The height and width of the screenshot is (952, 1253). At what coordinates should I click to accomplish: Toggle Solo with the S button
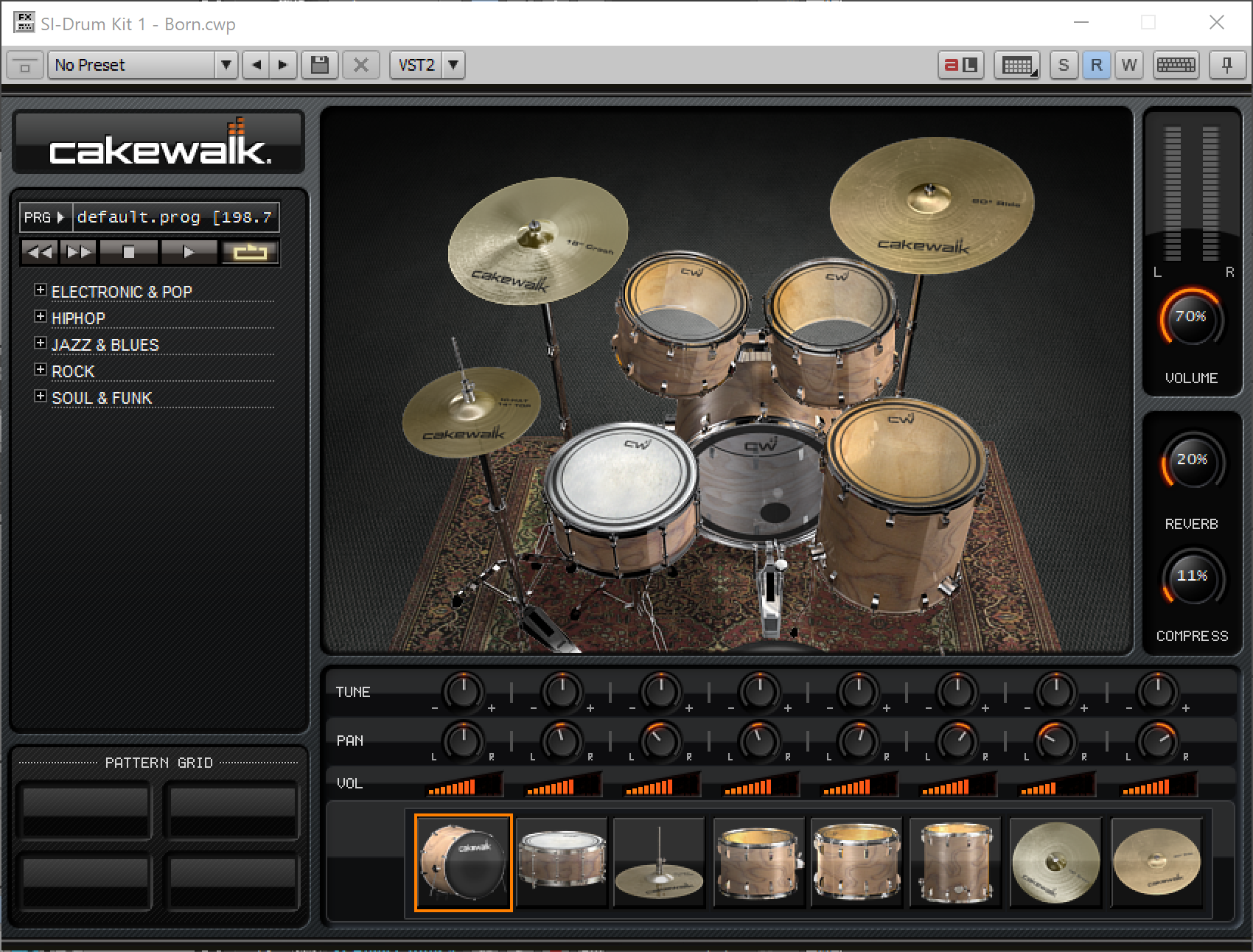coord(1064,65)
